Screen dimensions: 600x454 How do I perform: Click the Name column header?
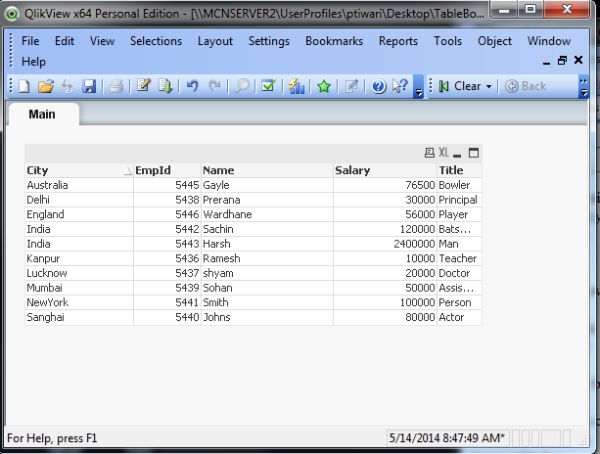pyautogui.click(x=267, y=170)
